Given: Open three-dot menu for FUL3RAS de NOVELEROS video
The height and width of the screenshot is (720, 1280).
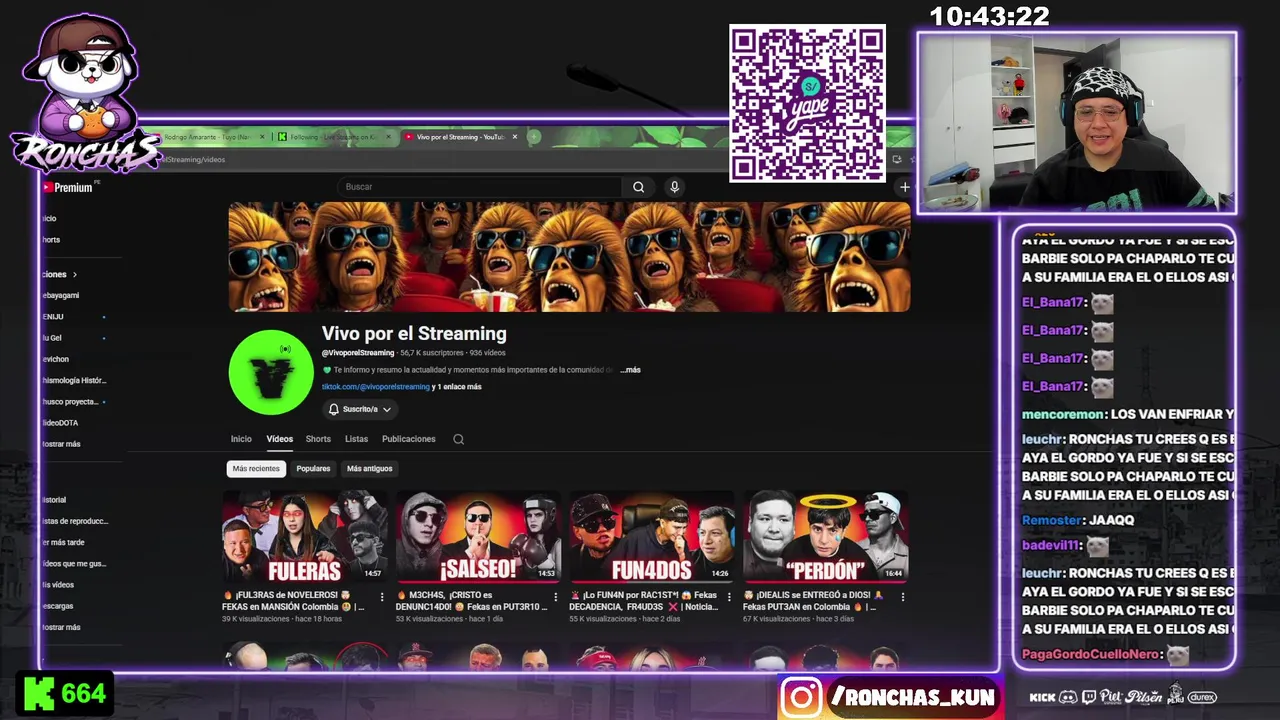Looking at the screenshot, I should pos(381,597).
